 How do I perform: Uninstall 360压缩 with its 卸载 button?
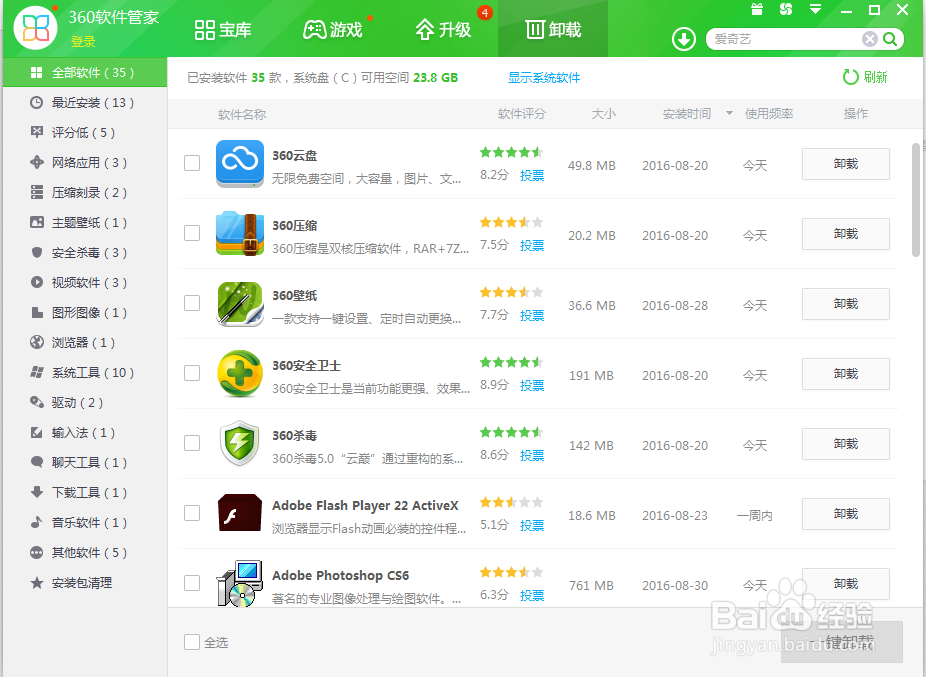pyautogui.click(x=846, y=234)
